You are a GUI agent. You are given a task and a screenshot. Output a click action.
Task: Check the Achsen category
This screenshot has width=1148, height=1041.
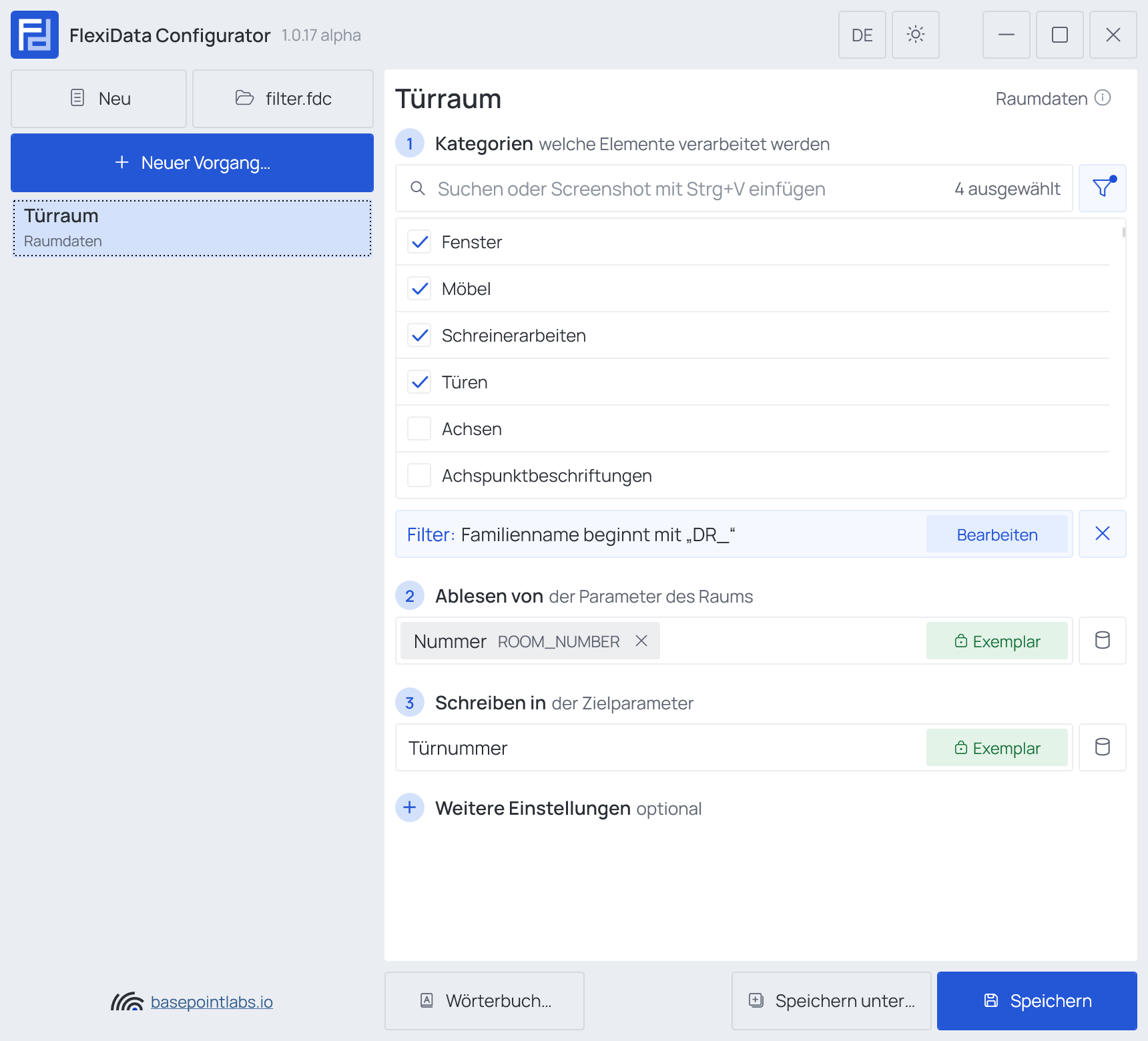pyautogui.click(x=419, y=428)
